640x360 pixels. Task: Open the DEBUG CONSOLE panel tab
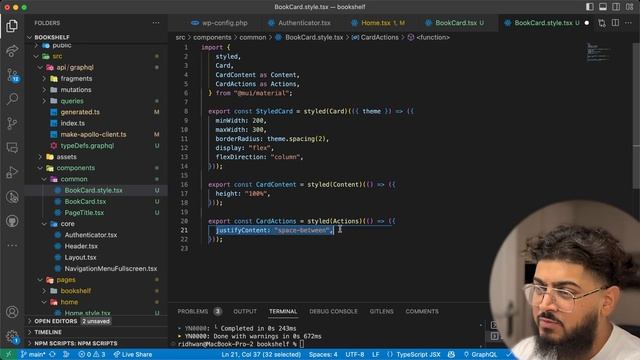coord(333,311)
